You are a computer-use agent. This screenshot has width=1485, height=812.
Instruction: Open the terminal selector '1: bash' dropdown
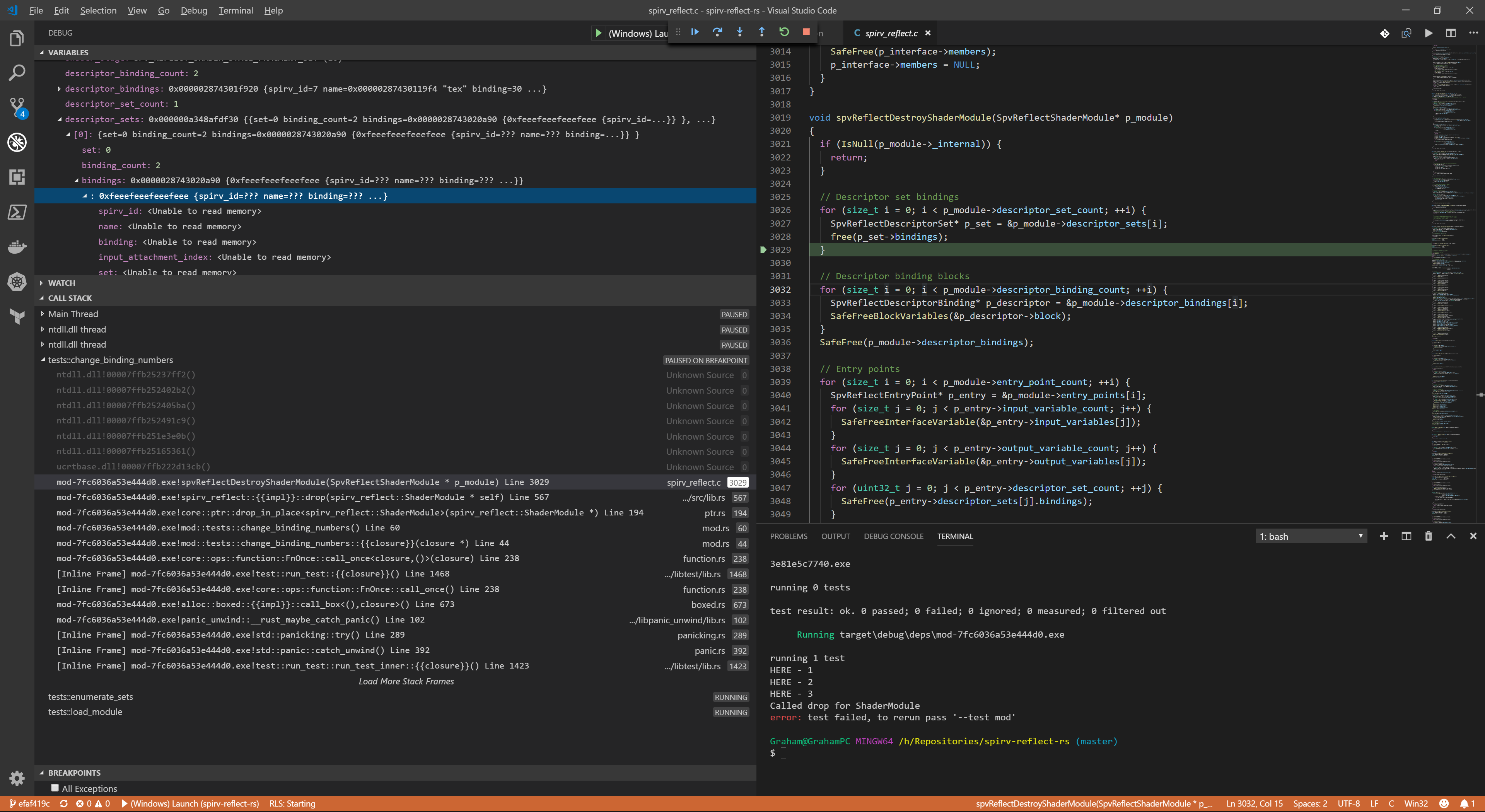click(x=1311, y=537)
